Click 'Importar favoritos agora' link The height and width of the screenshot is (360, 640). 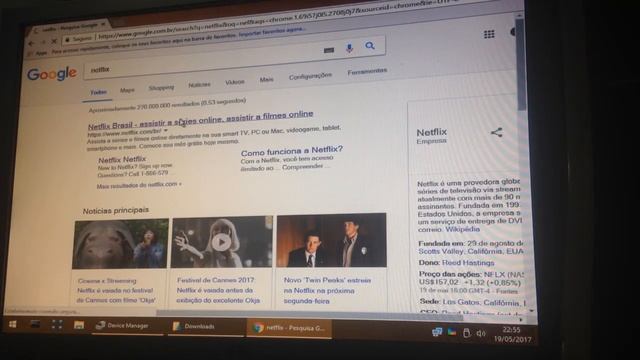pyautogui.click(x=271, y=32)
